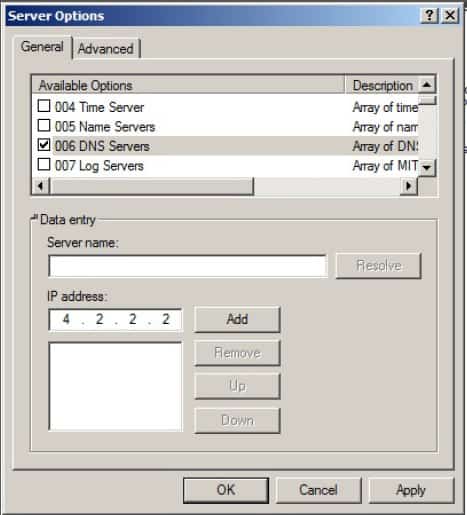
Task: Click the options list up arrow
Action: coord(427,85)
